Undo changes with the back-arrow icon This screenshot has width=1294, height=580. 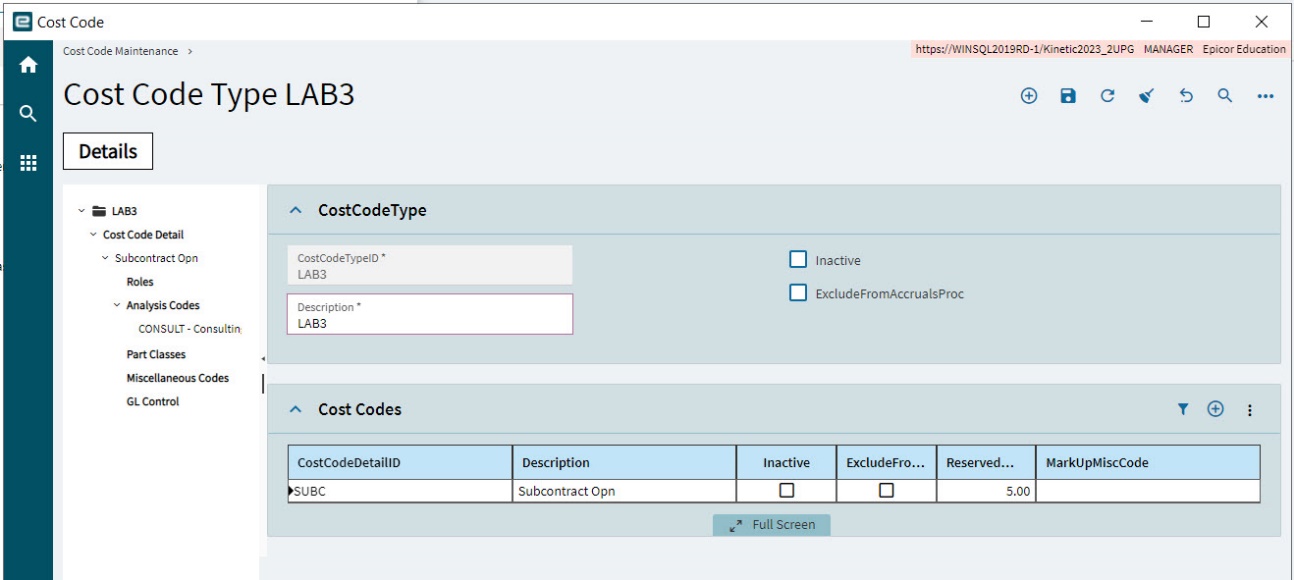tap(1186, 96)
